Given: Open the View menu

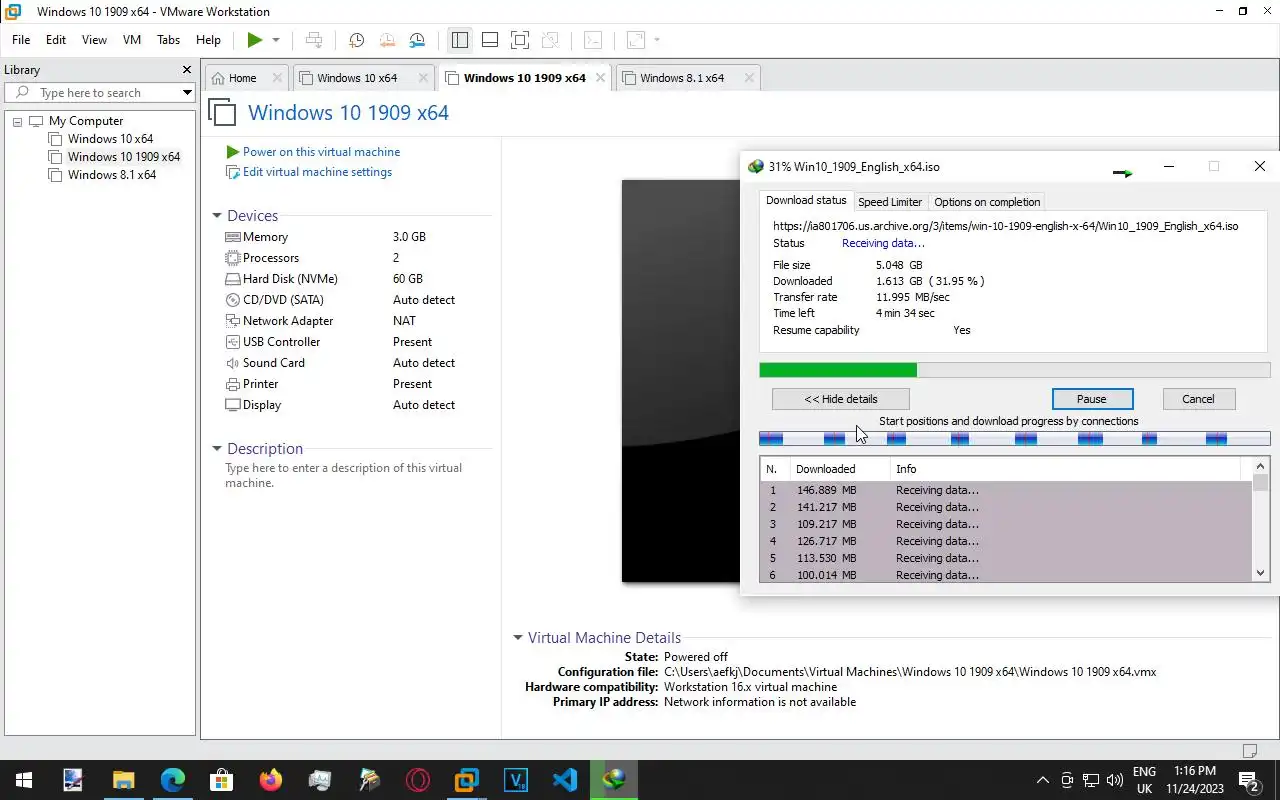Looking at the screenshot, I should 94,40.
